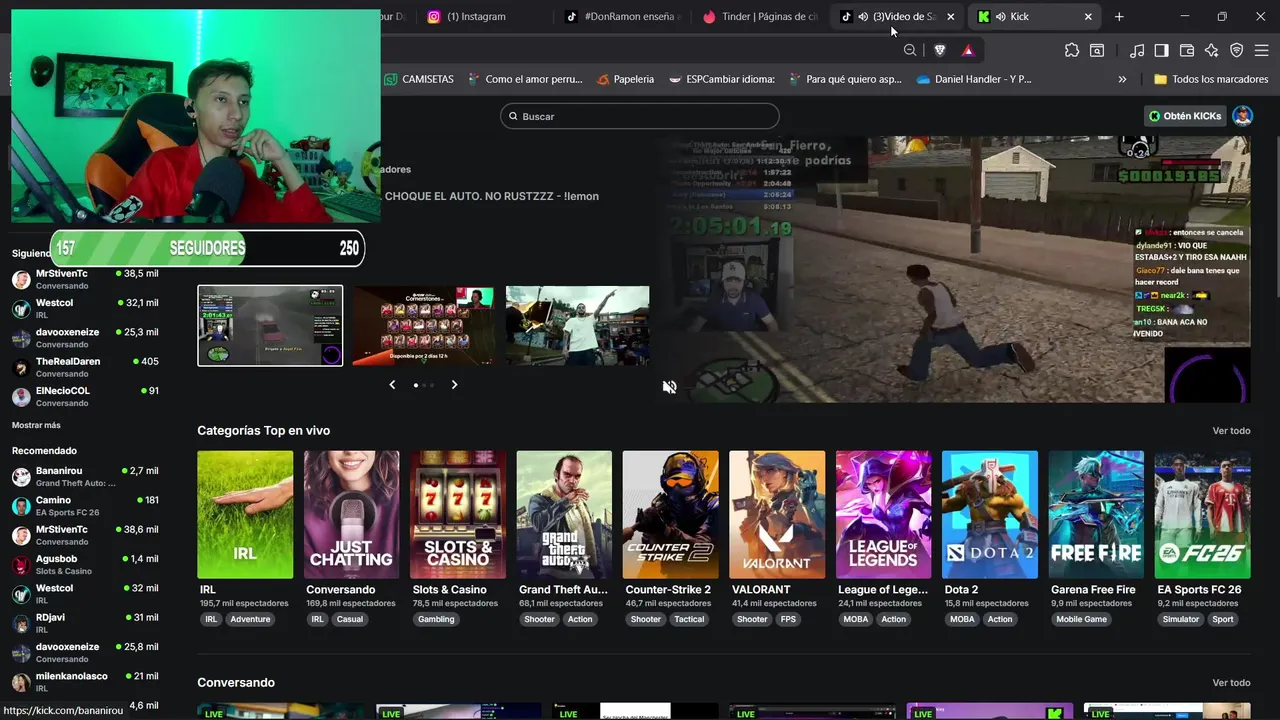Open the ESPCambiar idioma bookmark
Image resolution: width=1280 pixels, height=720 pixels.
coord(722,79)
